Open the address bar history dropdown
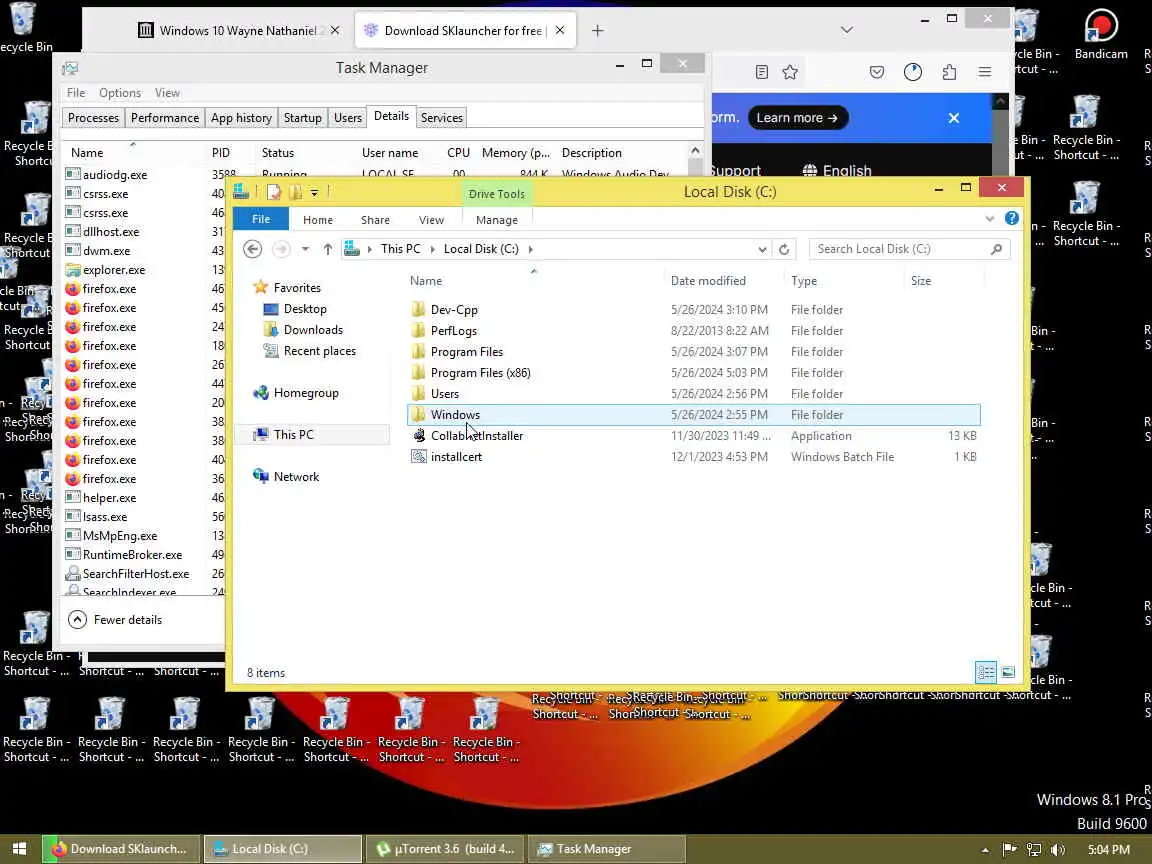The width and height of the screenshot is (1152, 864). tap(762, 249)
